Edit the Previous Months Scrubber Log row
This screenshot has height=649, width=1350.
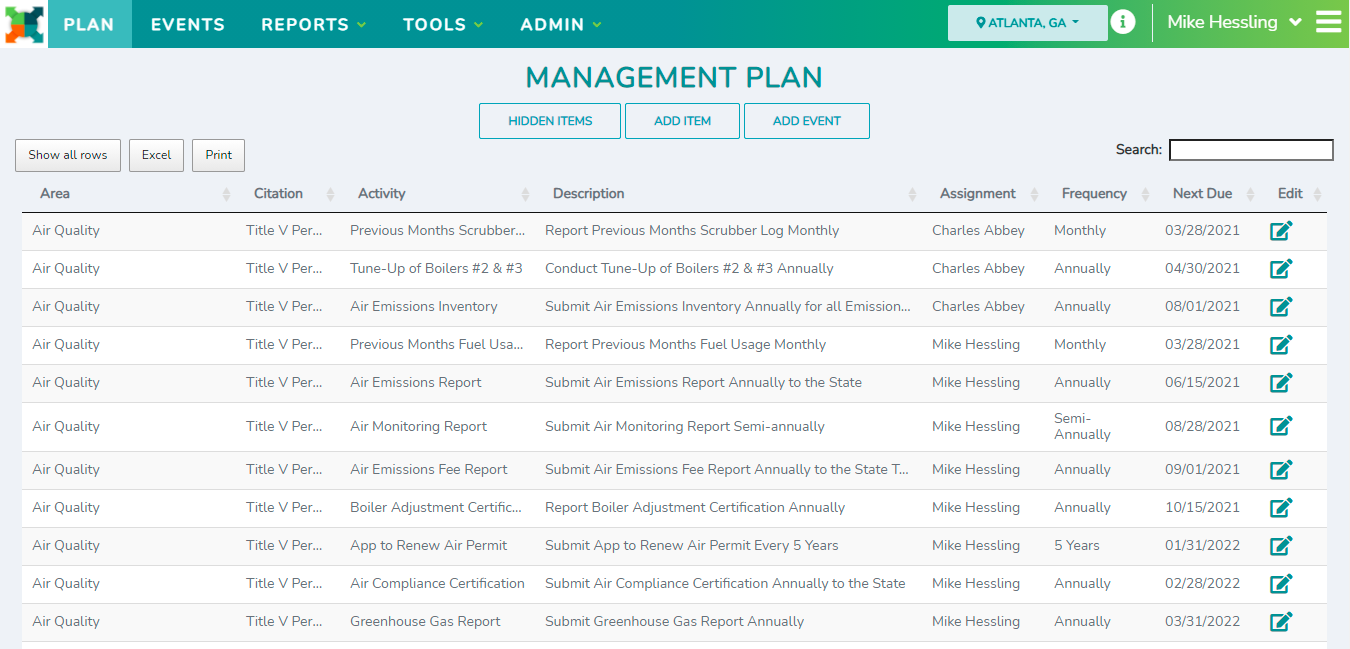coord(1281,231)
